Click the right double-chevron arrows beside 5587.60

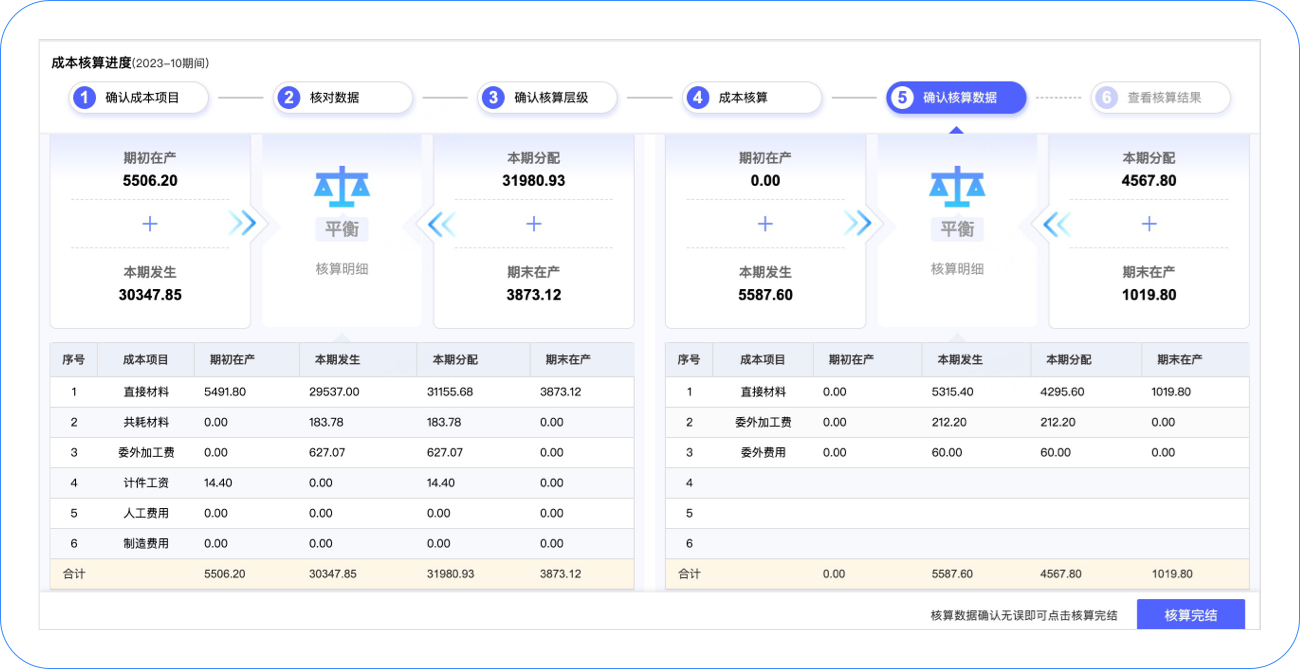(x=857, y=224)
